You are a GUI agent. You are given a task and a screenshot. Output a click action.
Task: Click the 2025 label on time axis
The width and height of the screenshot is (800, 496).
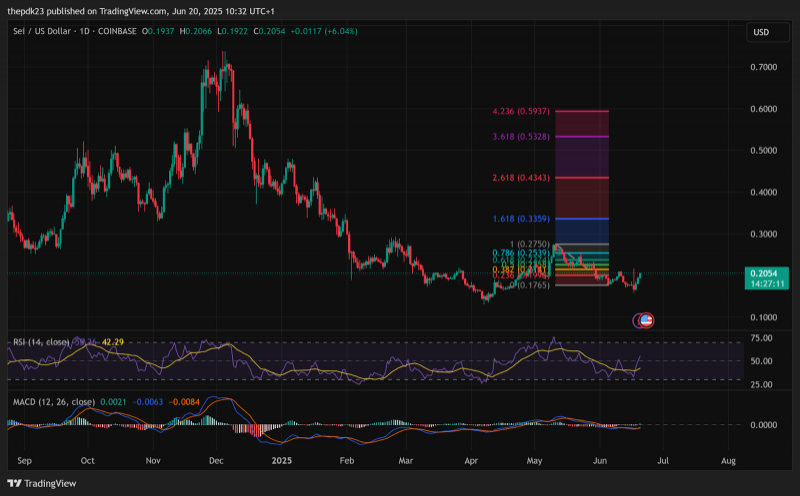coord(282,460)
